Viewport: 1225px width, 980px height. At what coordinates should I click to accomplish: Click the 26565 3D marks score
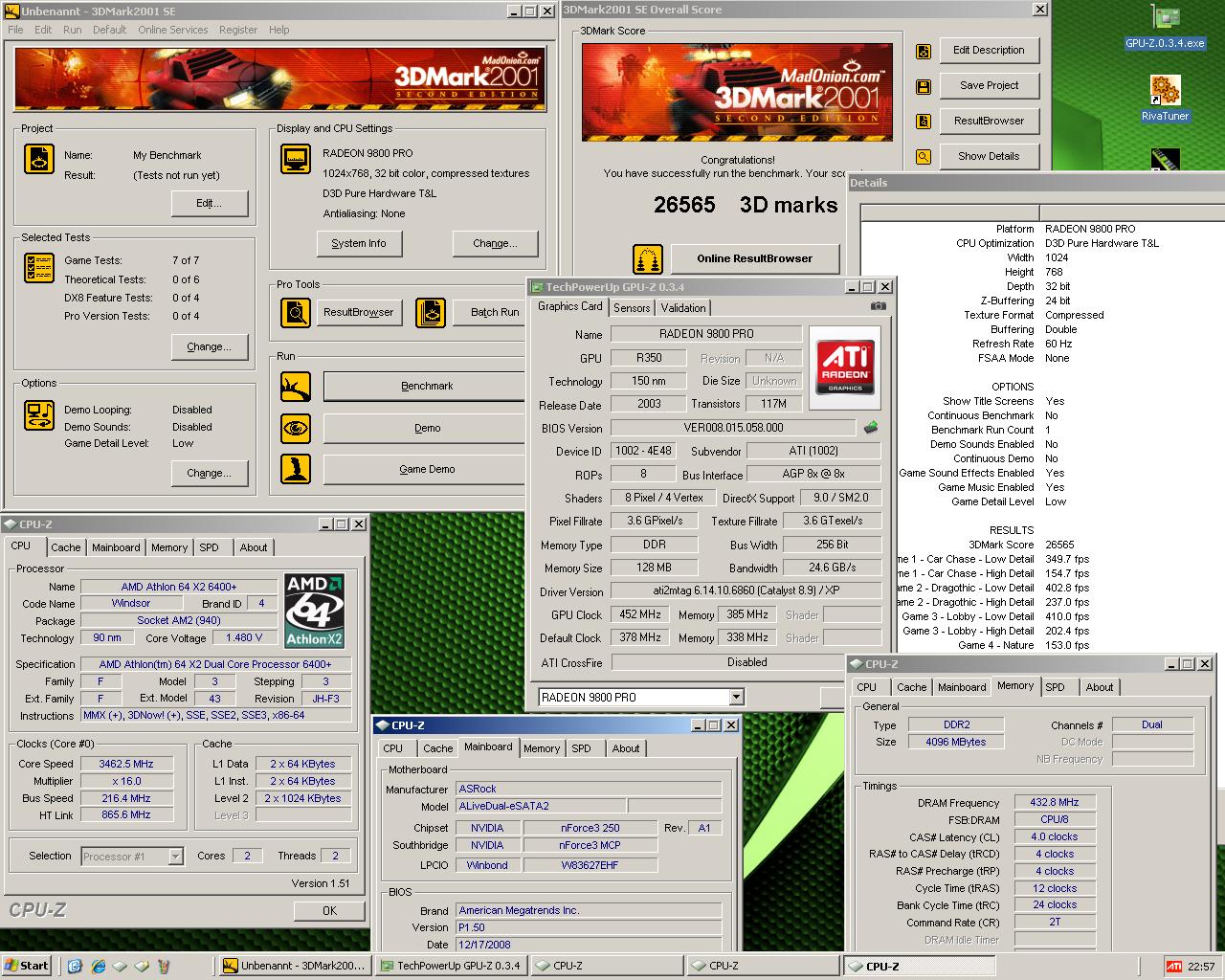tap(746, 205)
